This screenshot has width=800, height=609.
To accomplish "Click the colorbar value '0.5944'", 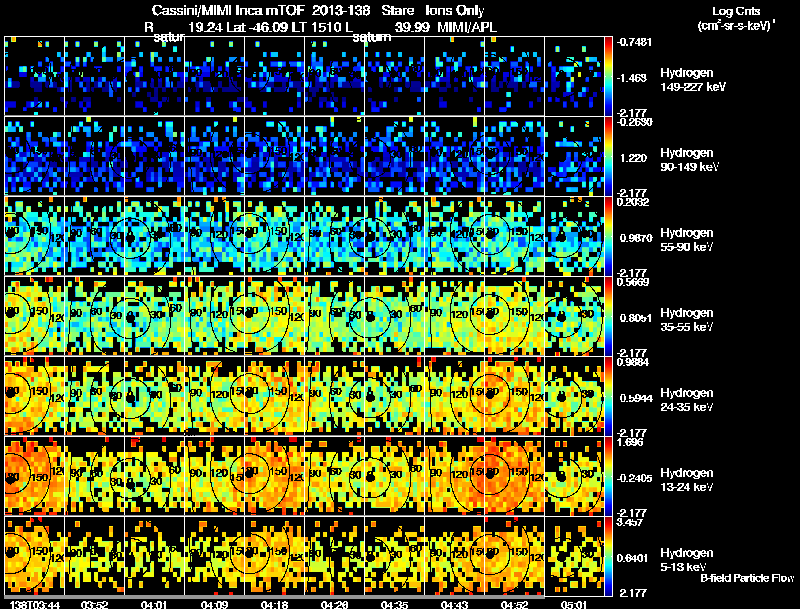I will (x=636, y=398).
